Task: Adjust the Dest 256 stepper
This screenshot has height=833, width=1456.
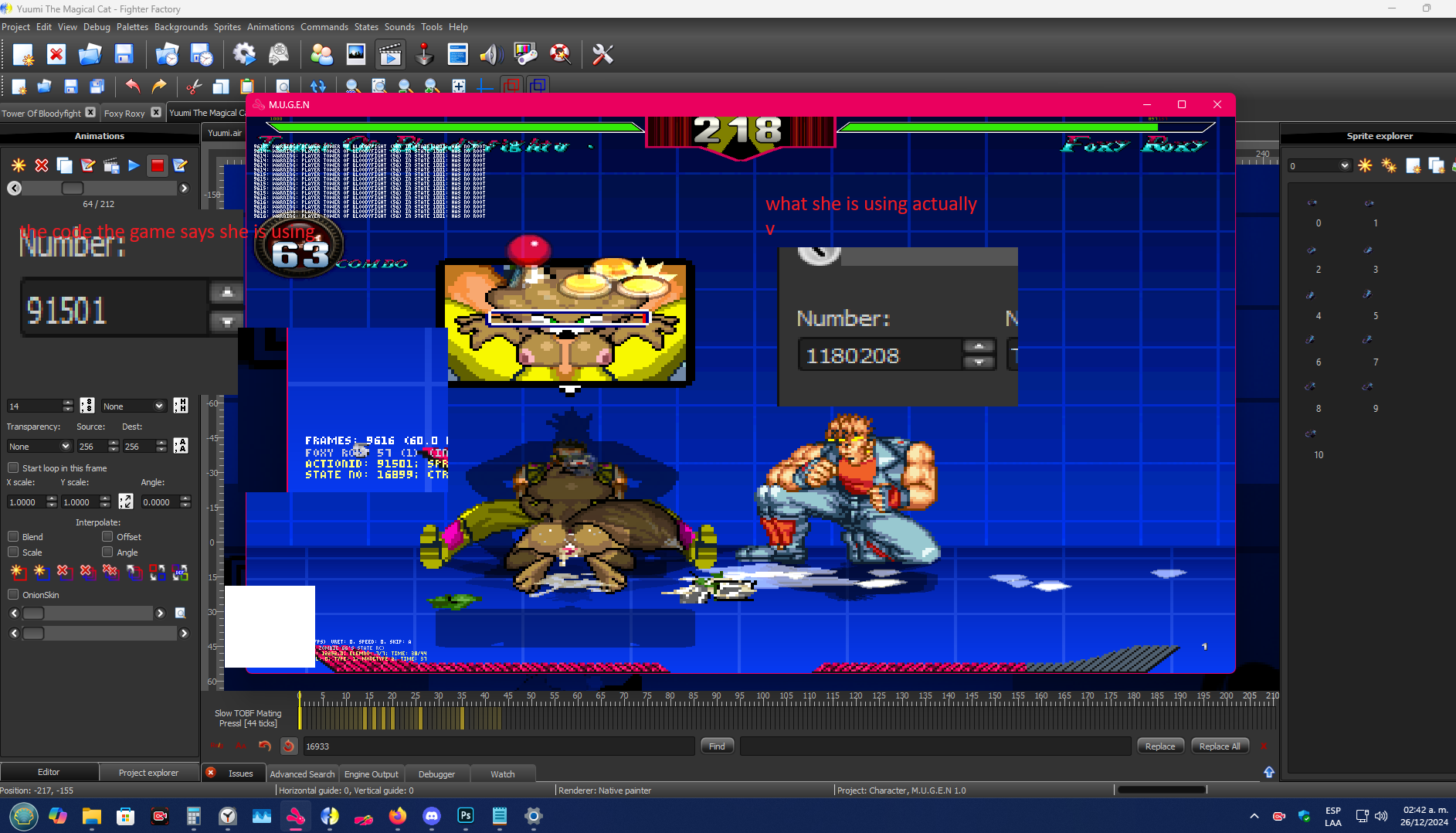Action: coord(161,446)
